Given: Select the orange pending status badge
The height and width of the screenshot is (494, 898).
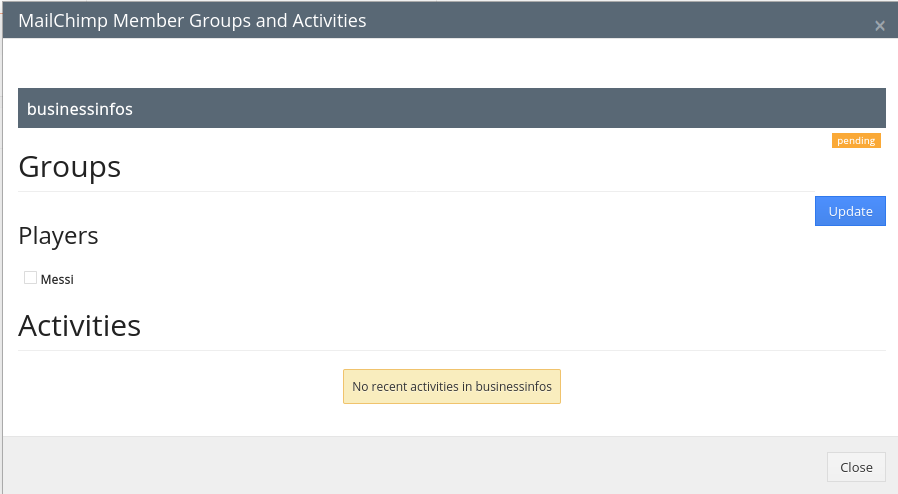Looking at the screenshot, I should [x=856, y=141].
